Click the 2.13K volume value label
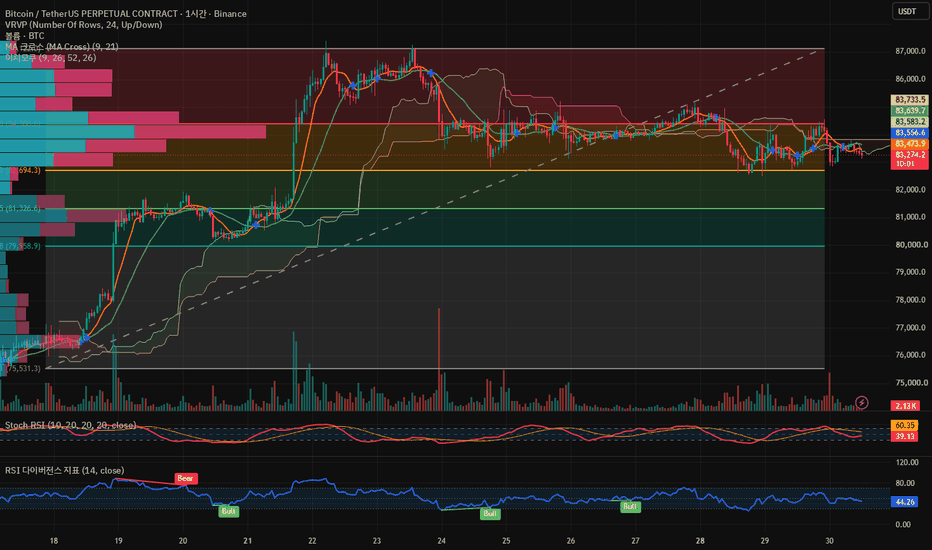 [905, 406]
